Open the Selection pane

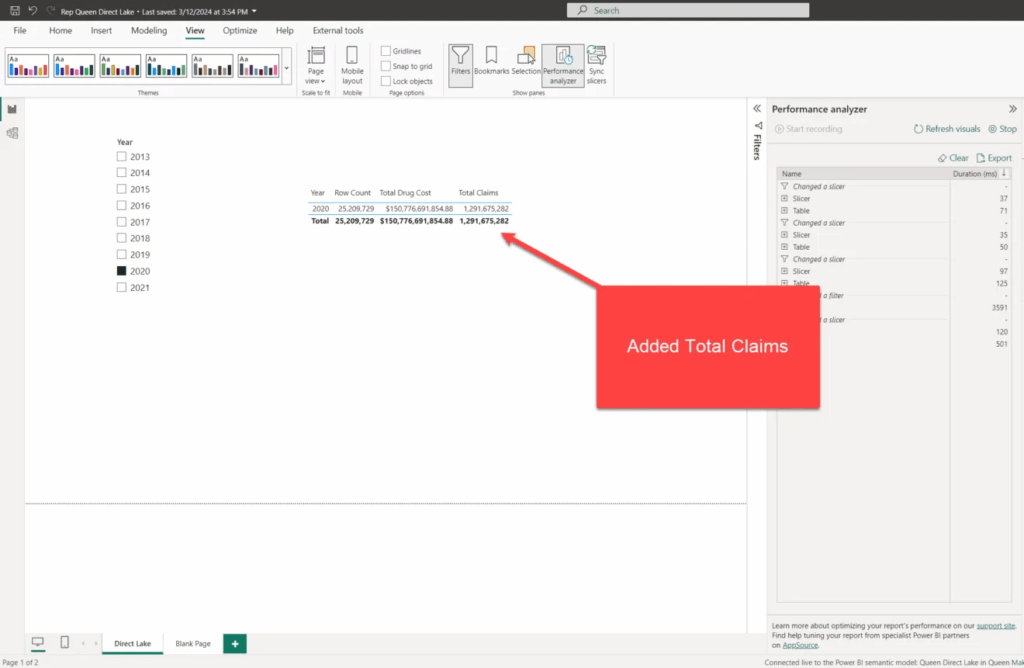coord(526,63)
